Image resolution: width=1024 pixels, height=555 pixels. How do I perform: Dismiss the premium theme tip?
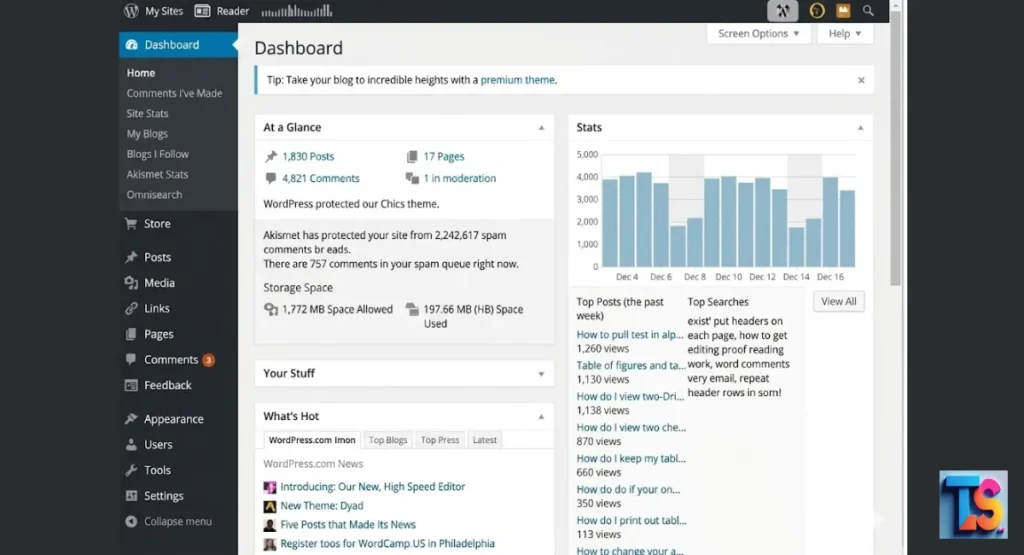(x=861, y=80)
